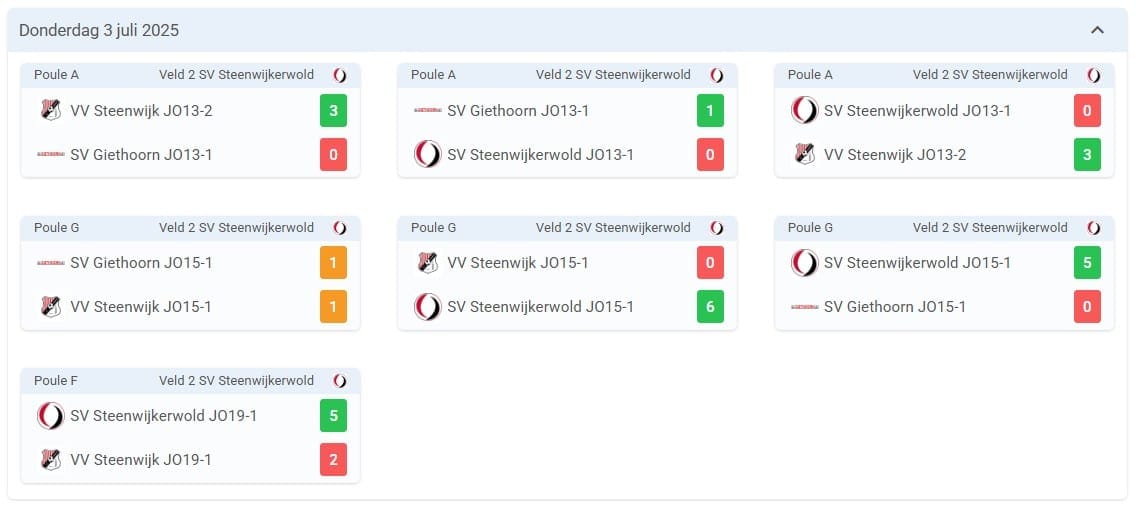
Task: Click the red score 2 for VV Steenwijk JO19-1
Action: 333,459
